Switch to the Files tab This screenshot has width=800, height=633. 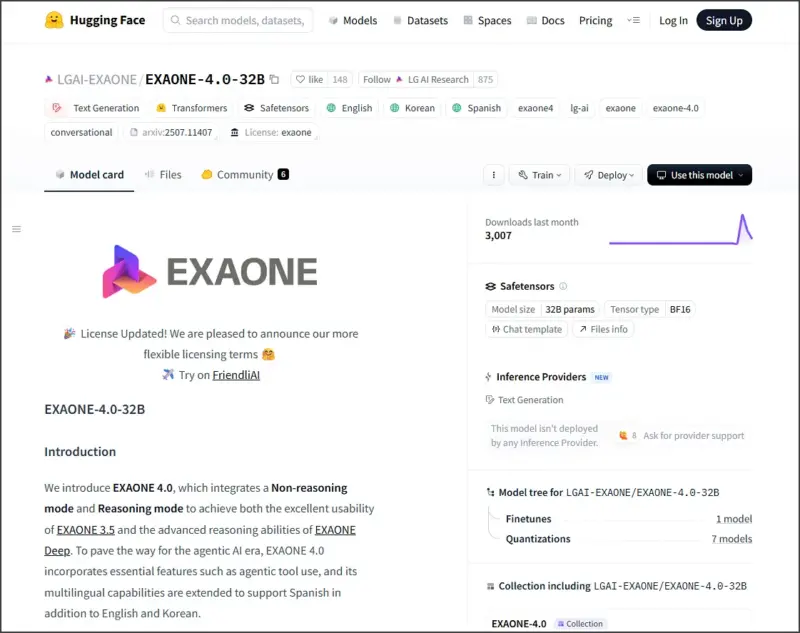[x=163, y=175]
